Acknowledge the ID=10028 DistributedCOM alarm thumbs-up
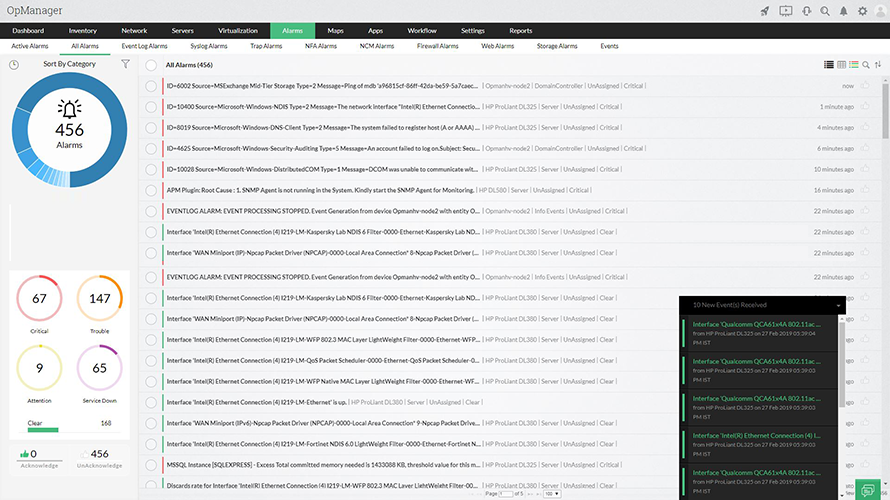The height and width of the screenshot is (500, 890). click(x=864, y=169)
